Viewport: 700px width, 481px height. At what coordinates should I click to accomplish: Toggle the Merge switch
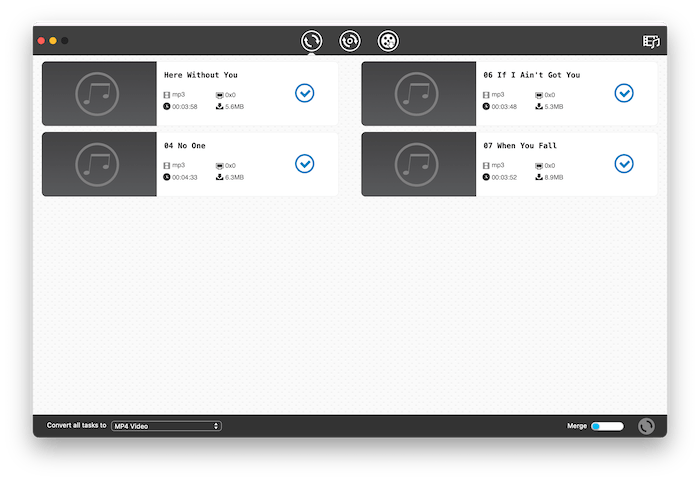point(606,426)
